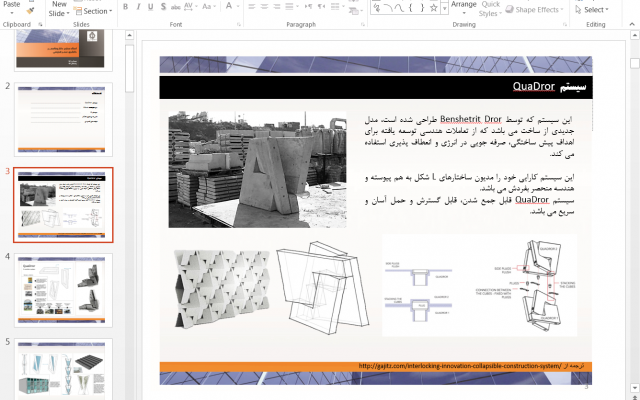
Task: Click the gajitz.com source link
Action: 460,366
